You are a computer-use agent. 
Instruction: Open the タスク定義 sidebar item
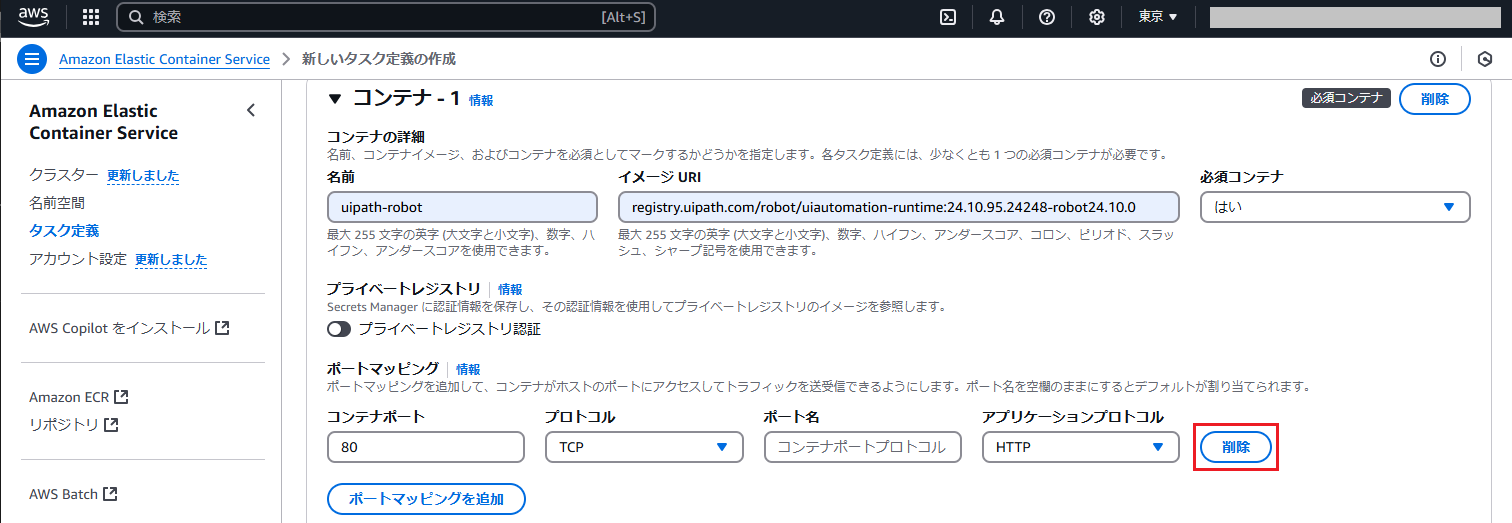(x=64, y=231)
